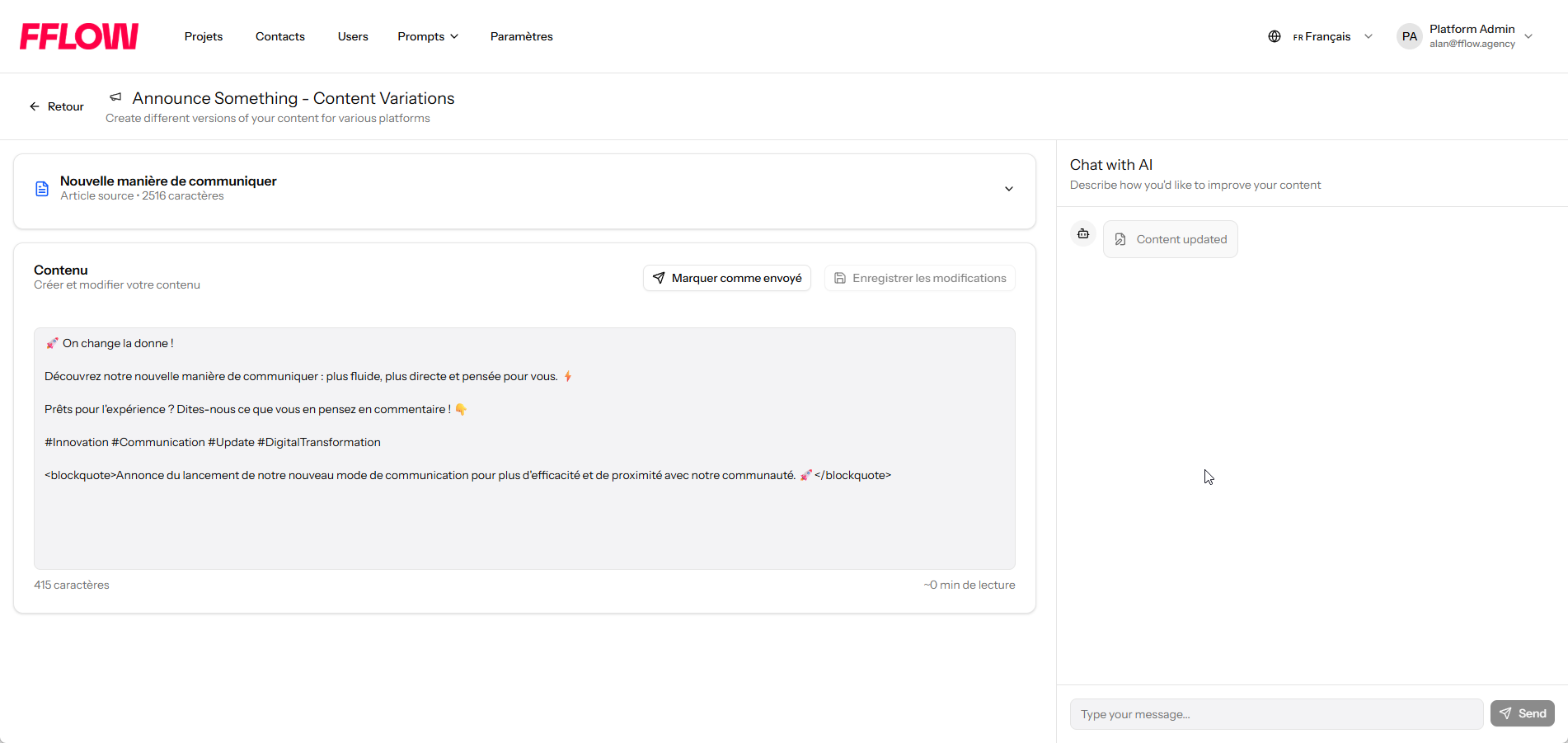
Task: Click the 'Article source • 2516 caractères' text
Action: pyautogui.click(x=142, y=195)
